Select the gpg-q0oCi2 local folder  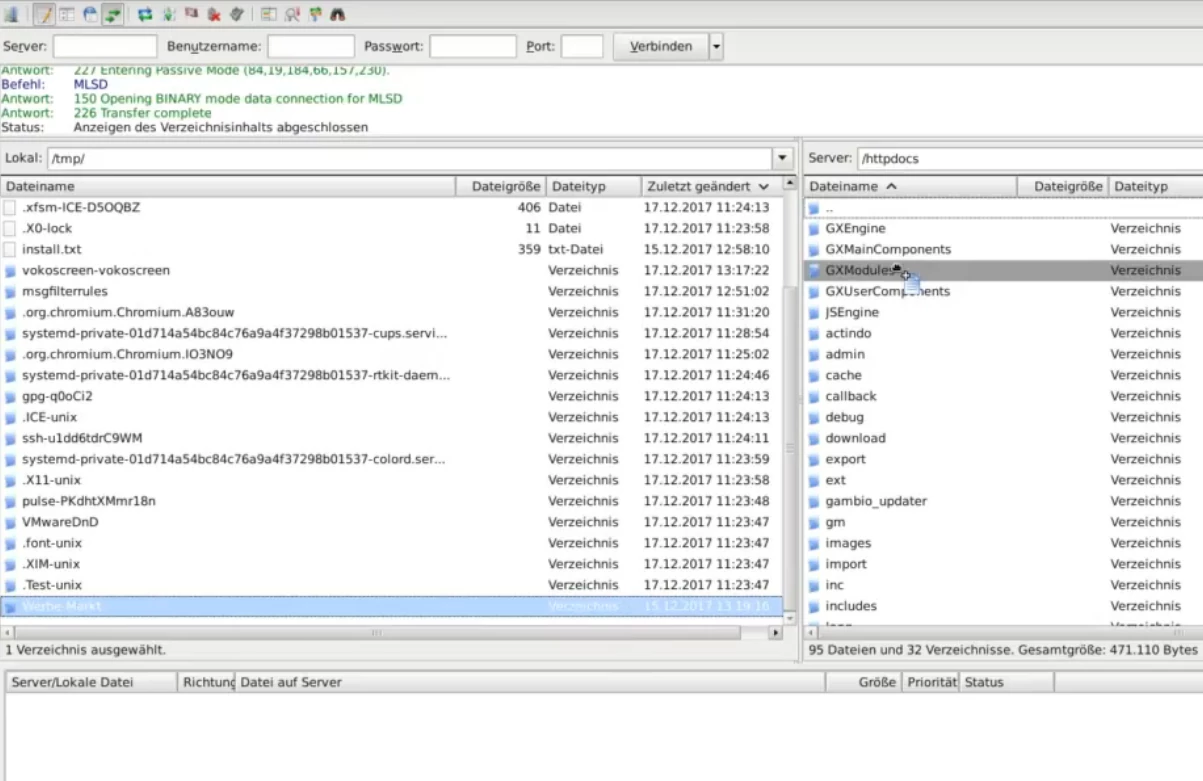(392, 396)
